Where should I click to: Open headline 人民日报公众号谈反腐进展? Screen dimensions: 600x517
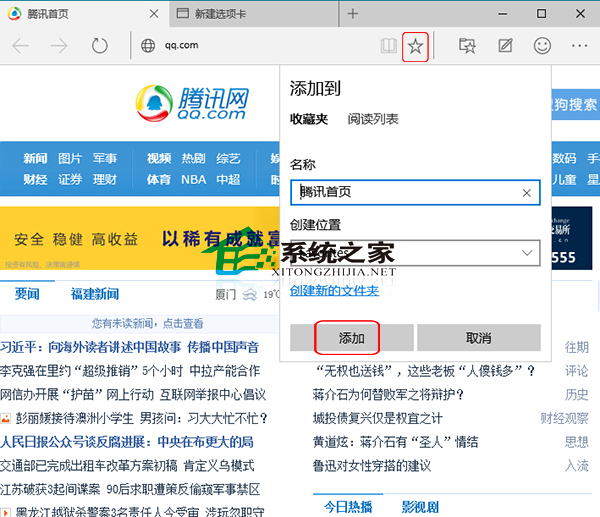tap(127, 442)
